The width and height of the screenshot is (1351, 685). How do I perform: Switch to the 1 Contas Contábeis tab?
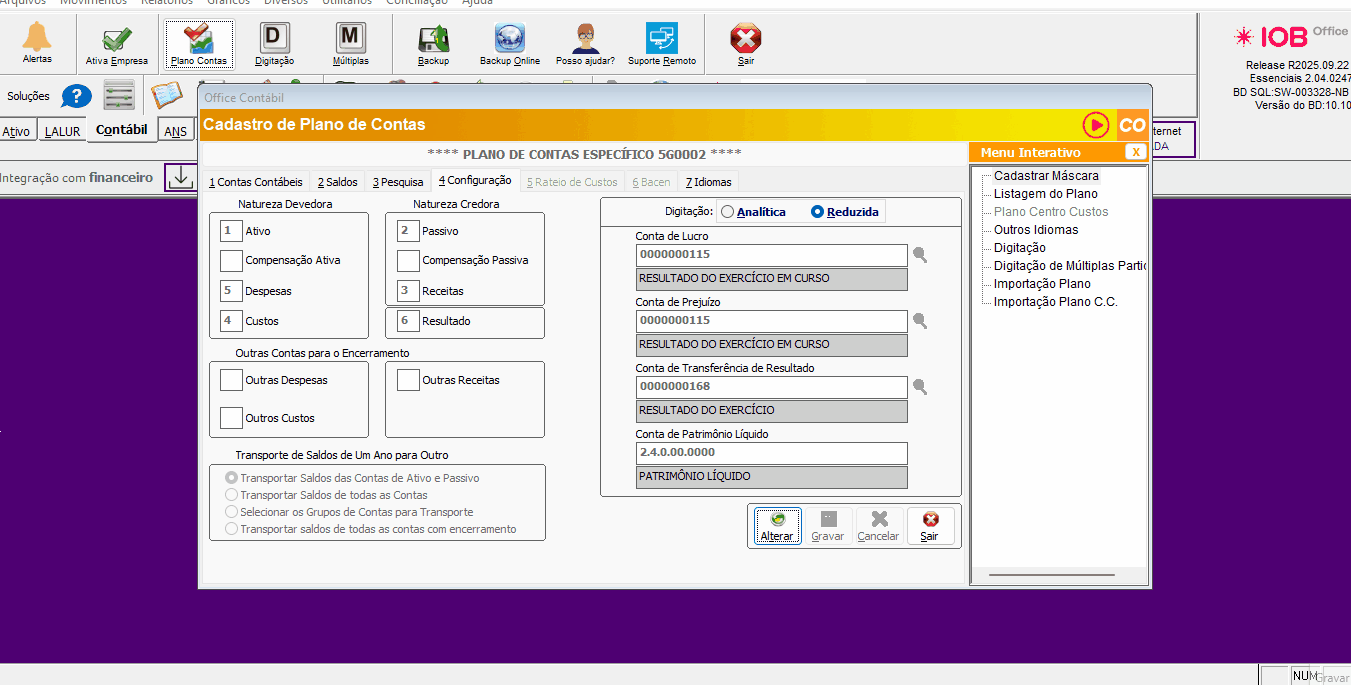tap(255, 182)
